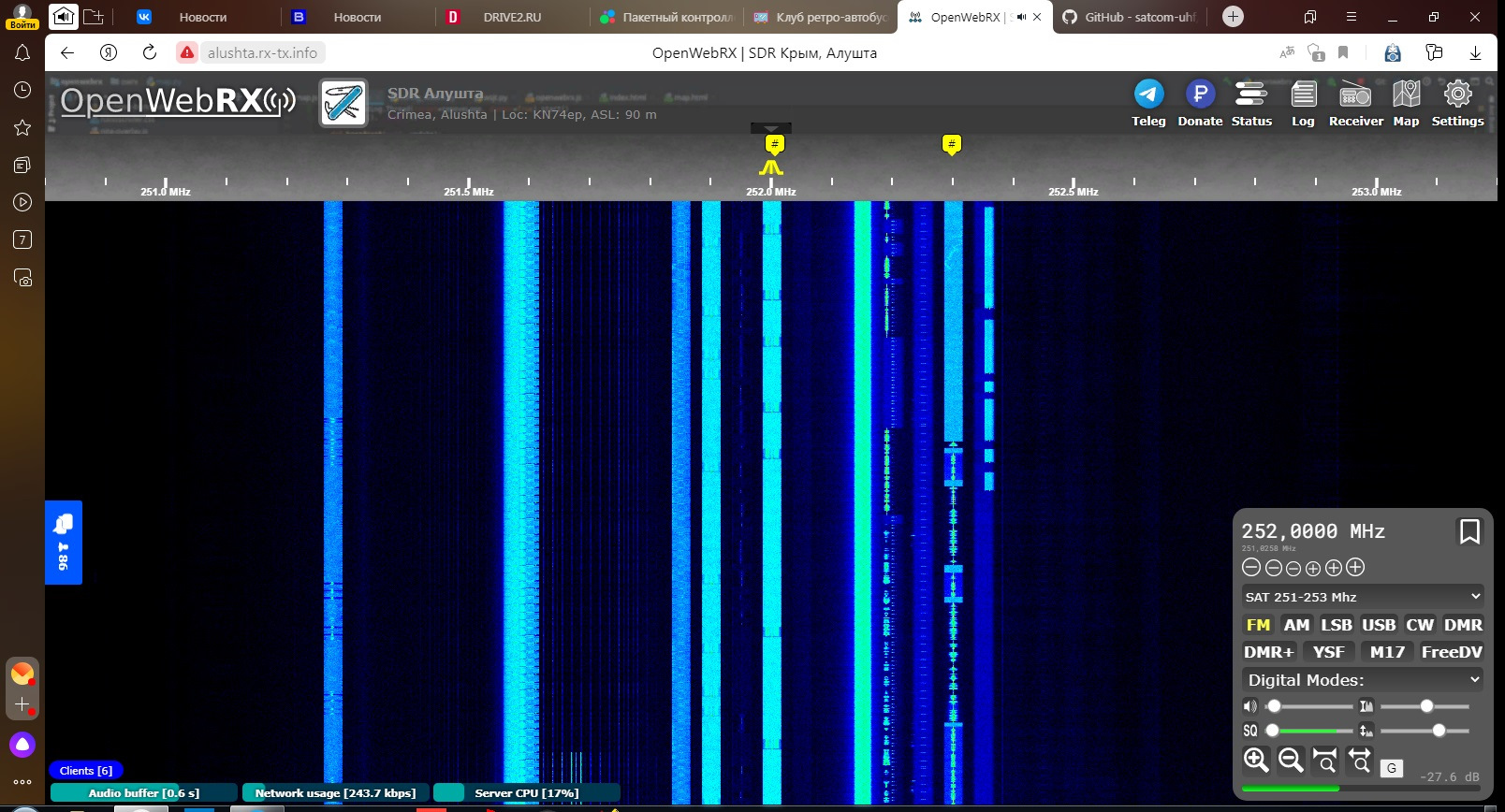Open the Telegram link in OpenWebRX header
The image size is (1505, 812).
[1148, 103]
